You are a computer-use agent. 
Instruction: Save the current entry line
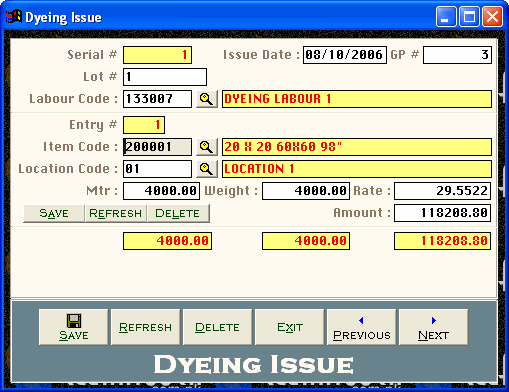(54, 213)
